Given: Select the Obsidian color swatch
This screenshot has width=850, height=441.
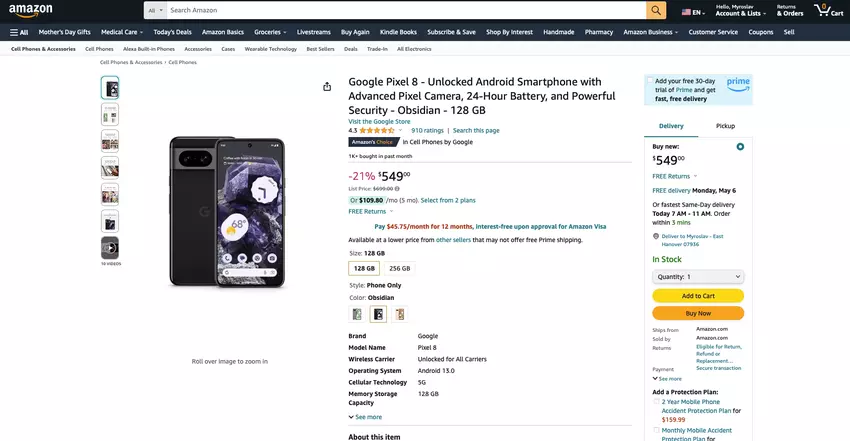Looking at the screenshot, I should (x=379, y=314).
